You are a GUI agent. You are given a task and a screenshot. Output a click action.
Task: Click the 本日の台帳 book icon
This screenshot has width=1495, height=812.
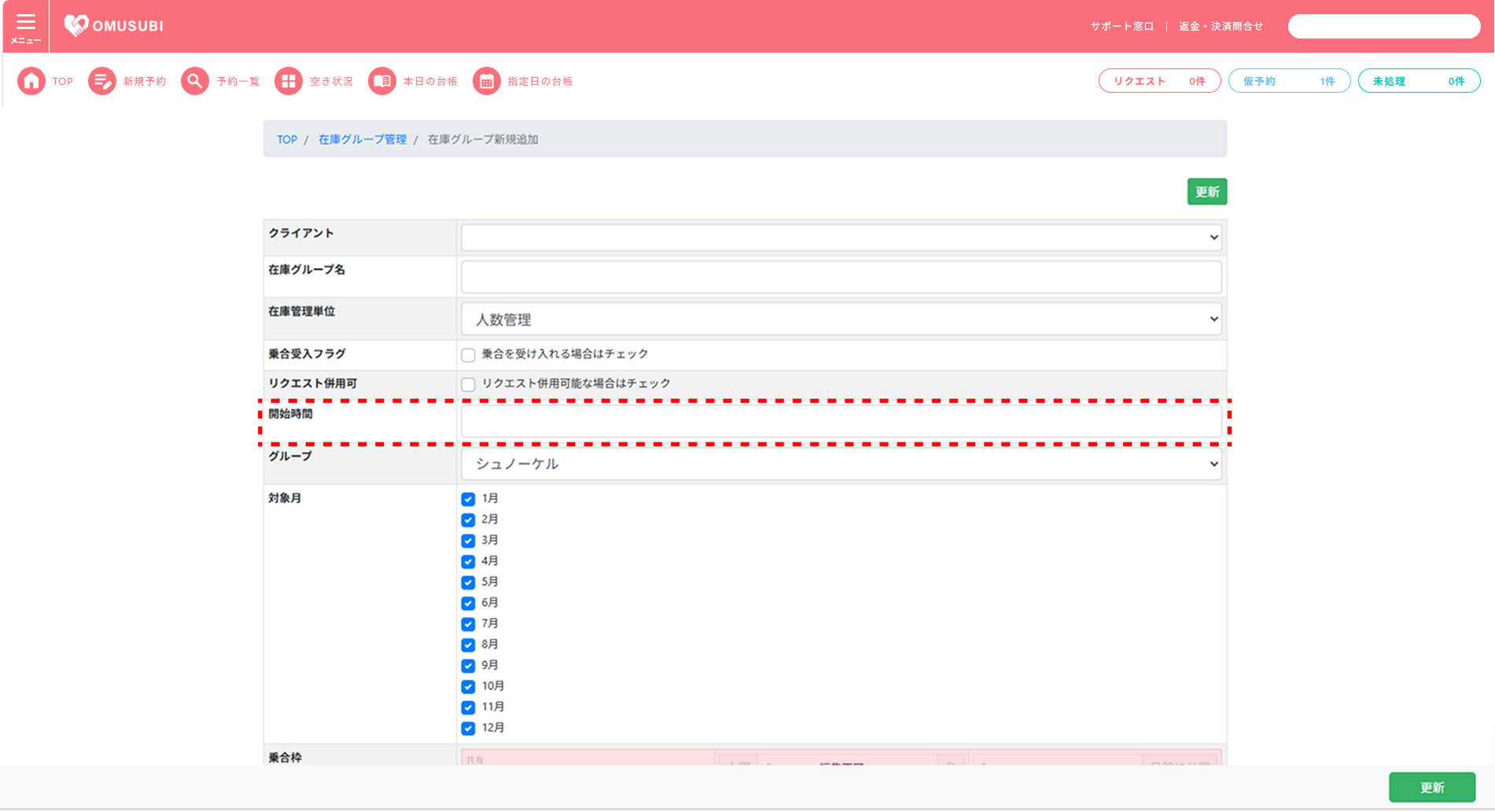pos(382,81)
